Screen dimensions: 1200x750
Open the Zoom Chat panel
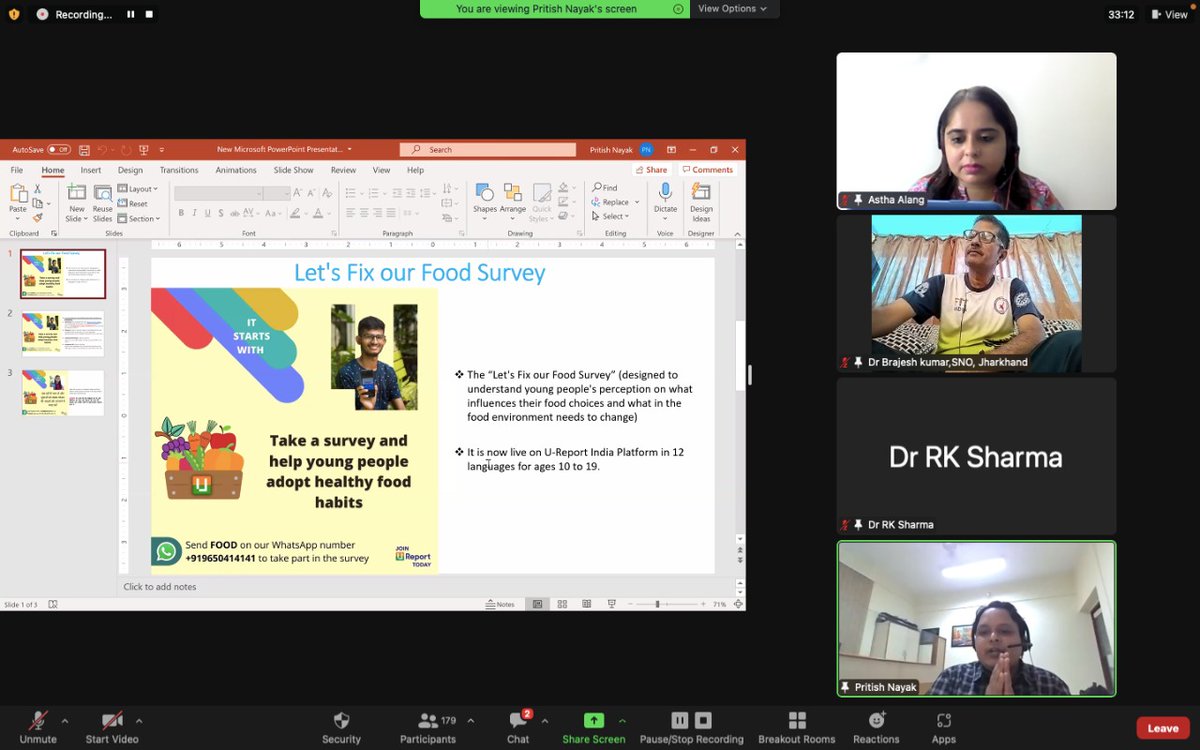click(518, 727)
